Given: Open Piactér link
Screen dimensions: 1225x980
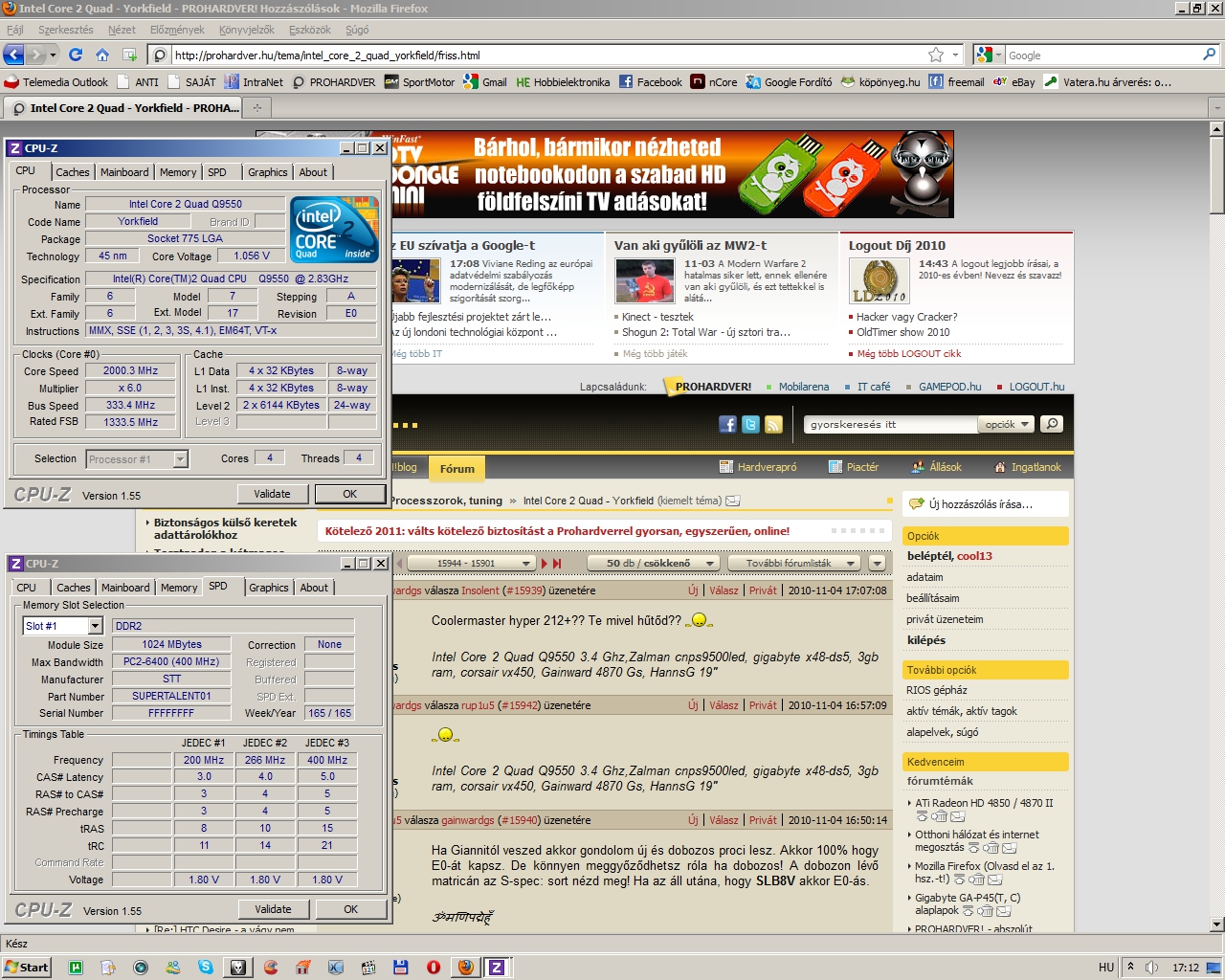Looking at the screenshot, I should pos(854,467).
